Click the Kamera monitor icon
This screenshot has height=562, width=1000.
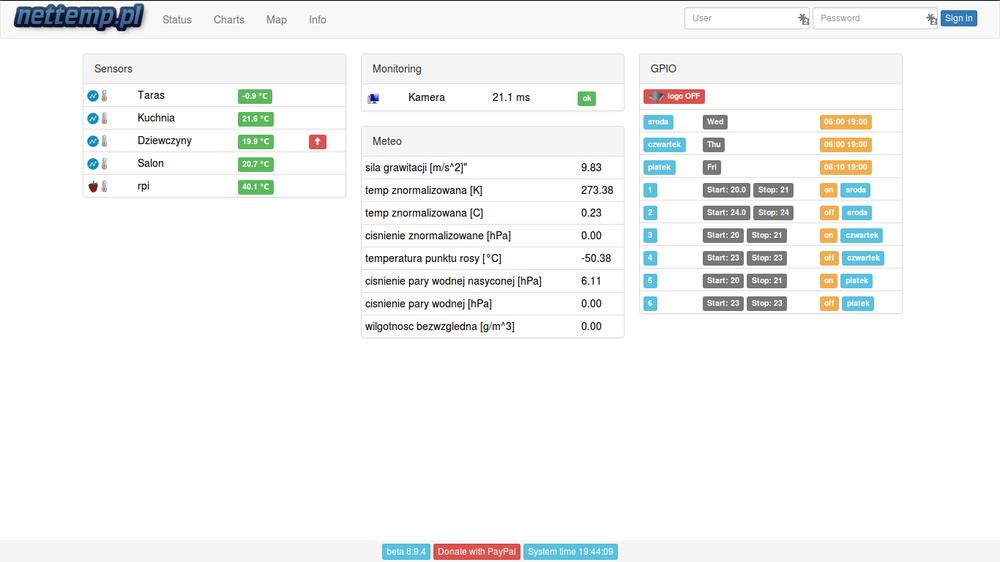pyautogui.click(x=373, y=98)
